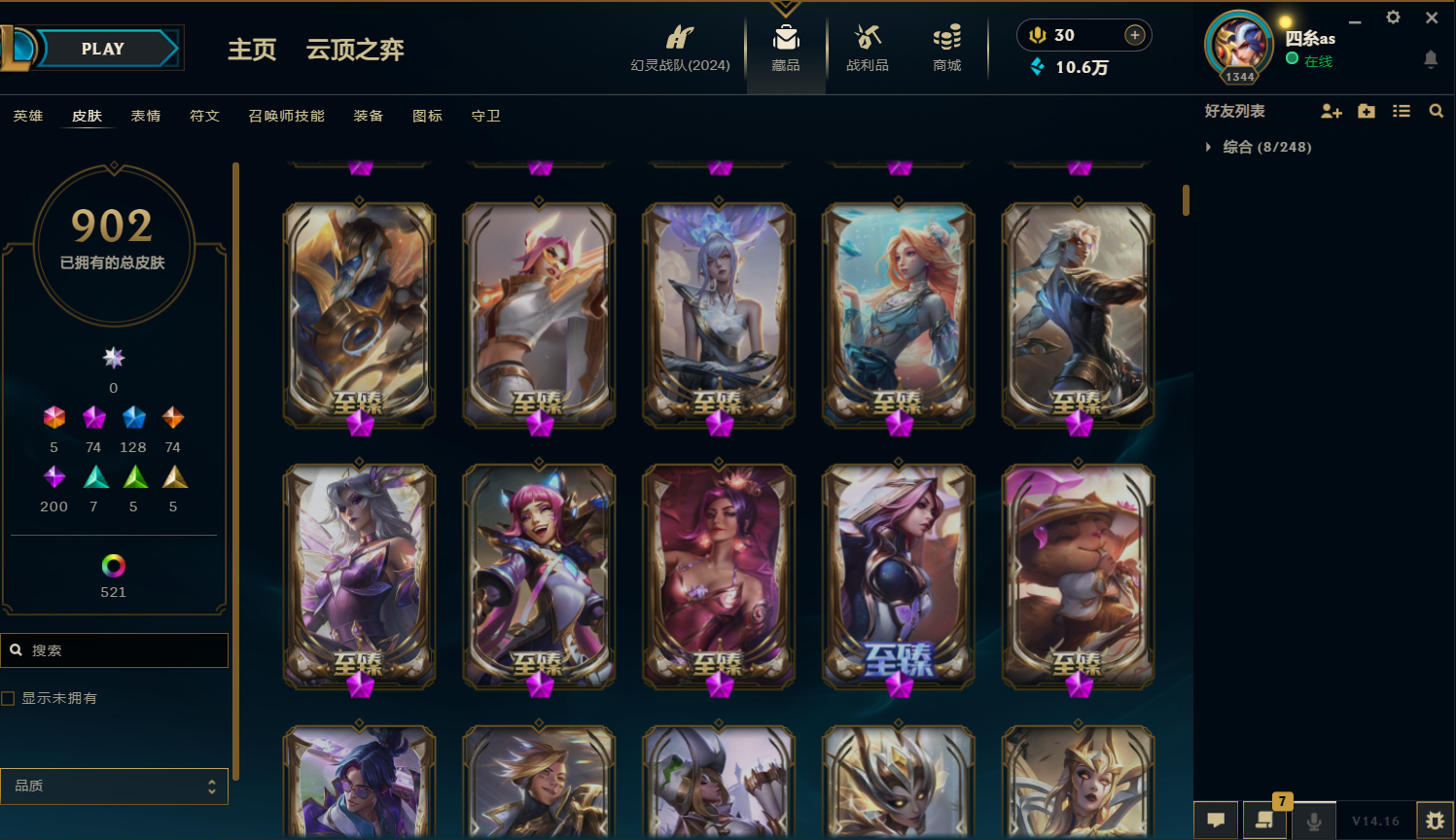Click the PLAY button

pos(103,49)
